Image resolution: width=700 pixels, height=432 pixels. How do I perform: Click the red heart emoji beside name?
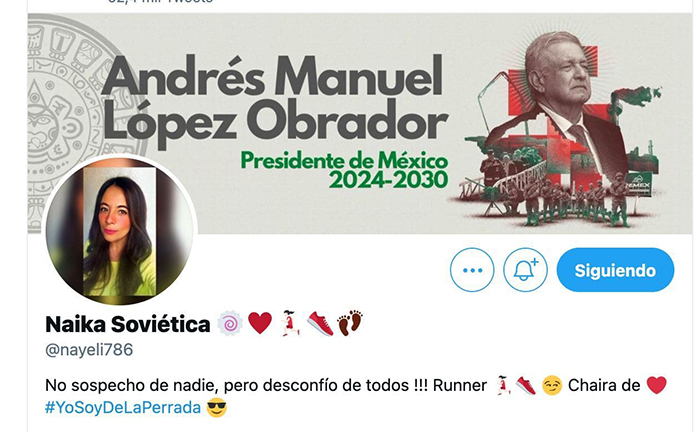(x=260, y=323)
